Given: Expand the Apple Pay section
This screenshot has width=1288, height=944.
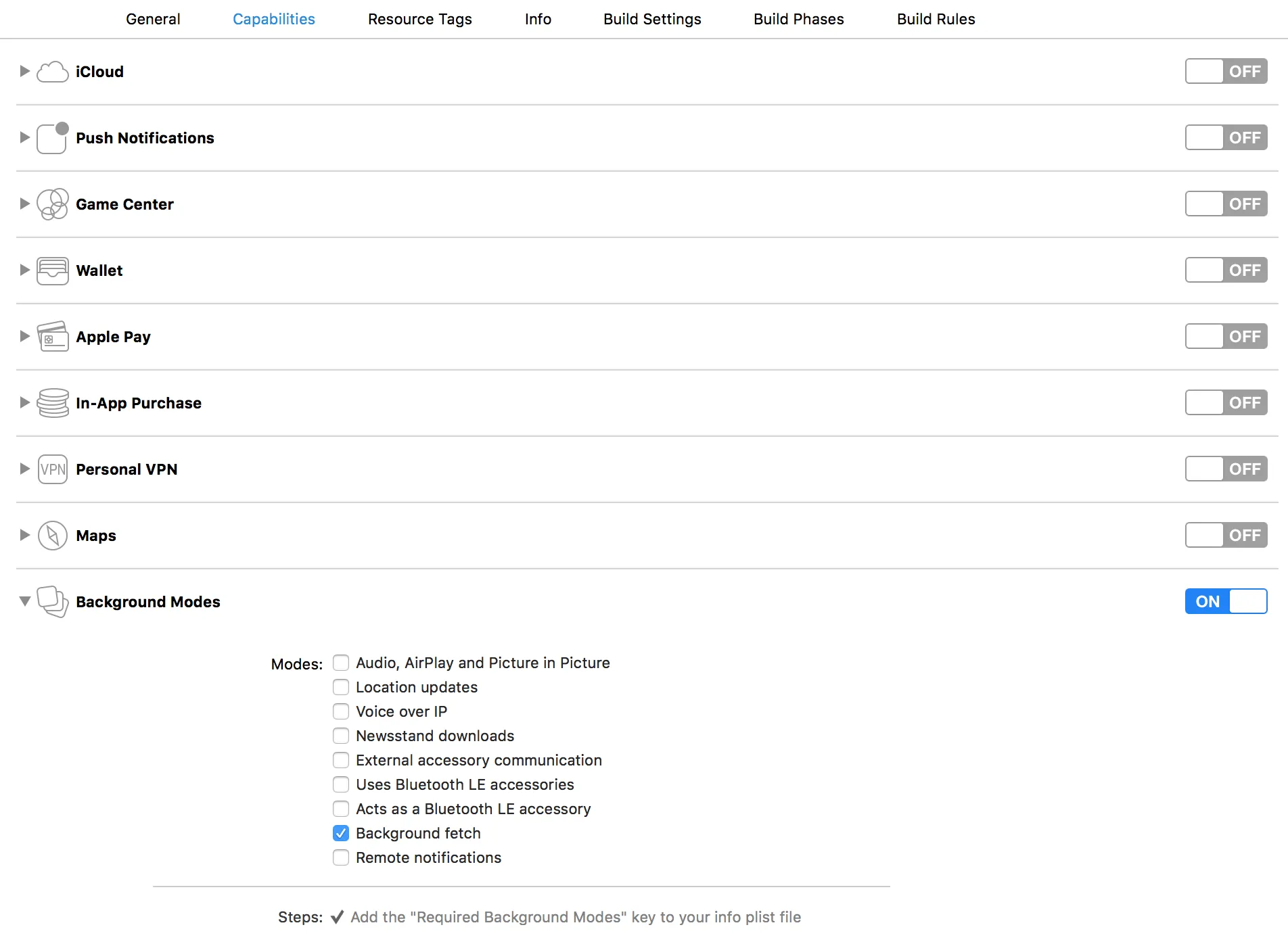Looking at the screenshot, I should (x=25, y=336).
